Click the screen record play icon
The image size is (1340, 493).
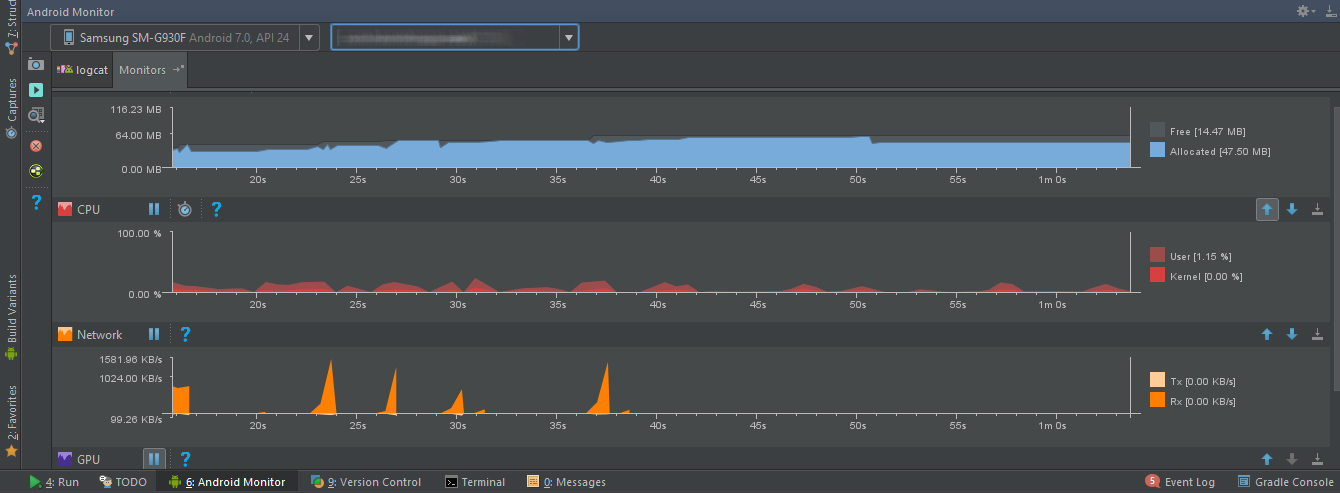36,90
